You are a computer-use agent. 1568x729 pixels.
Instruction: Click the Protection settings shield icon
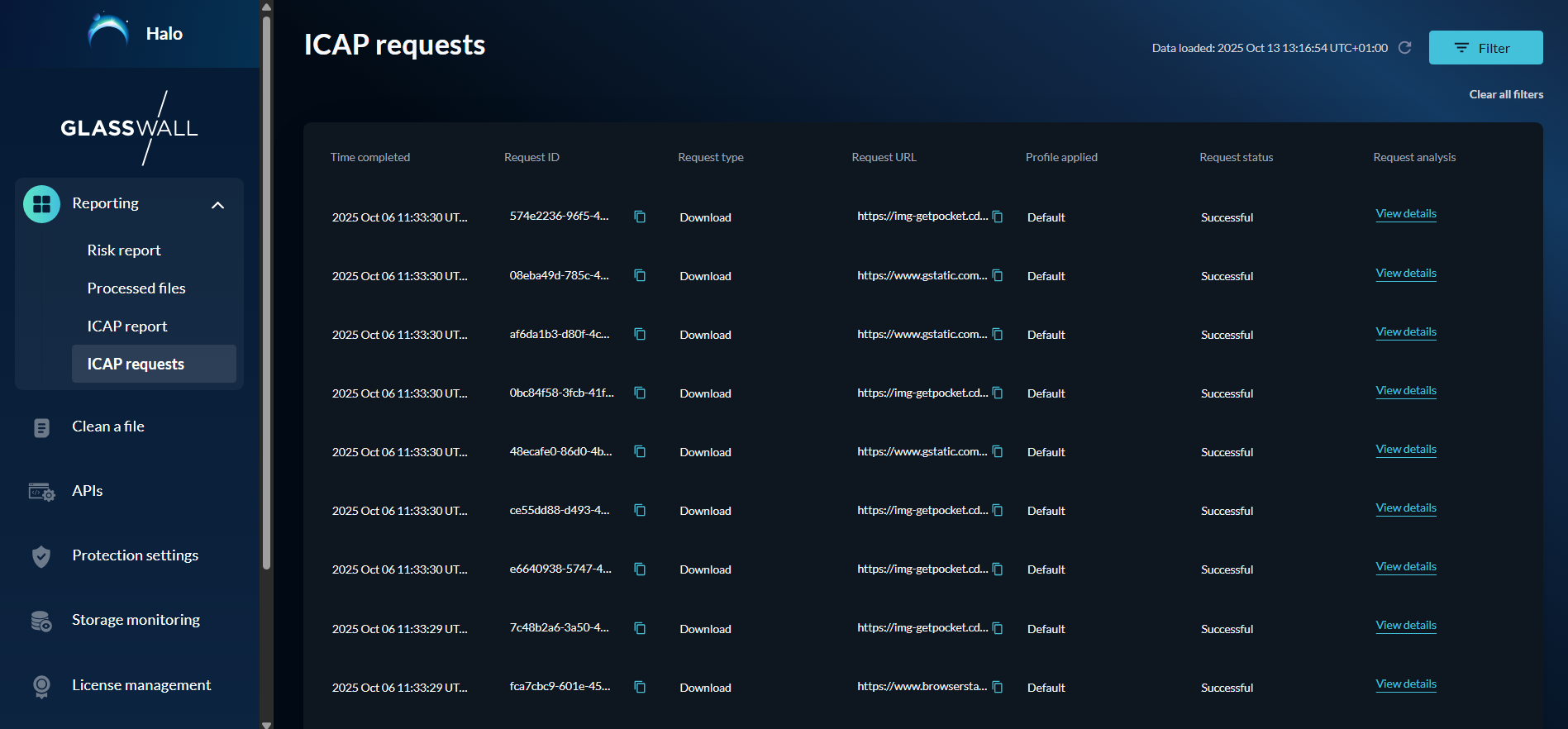point(41,556)
